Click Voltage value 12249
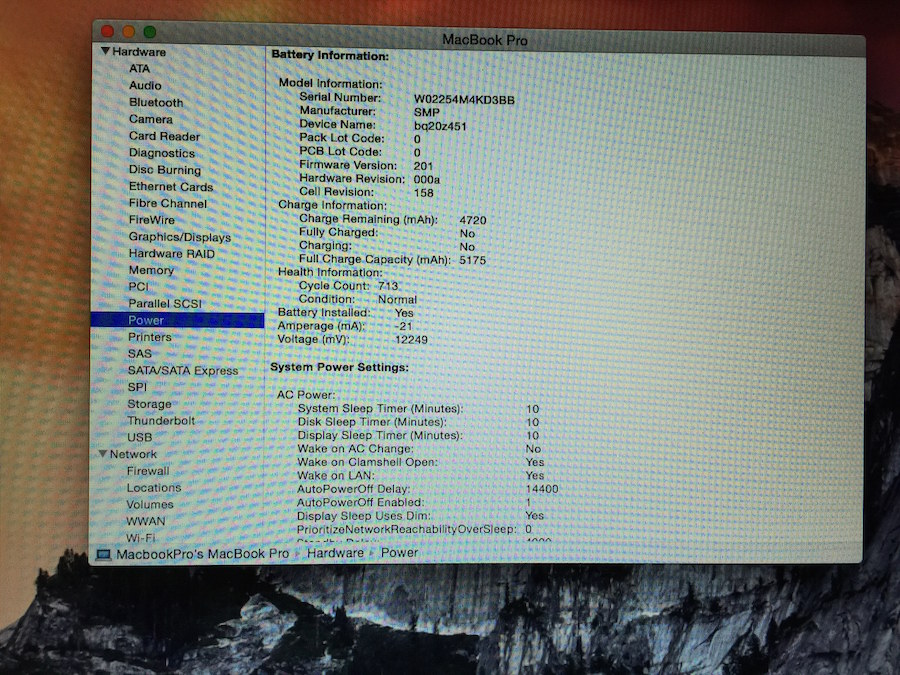Viewport: 900px width, 675px height. pyautogui.click(x=411, y=340)
